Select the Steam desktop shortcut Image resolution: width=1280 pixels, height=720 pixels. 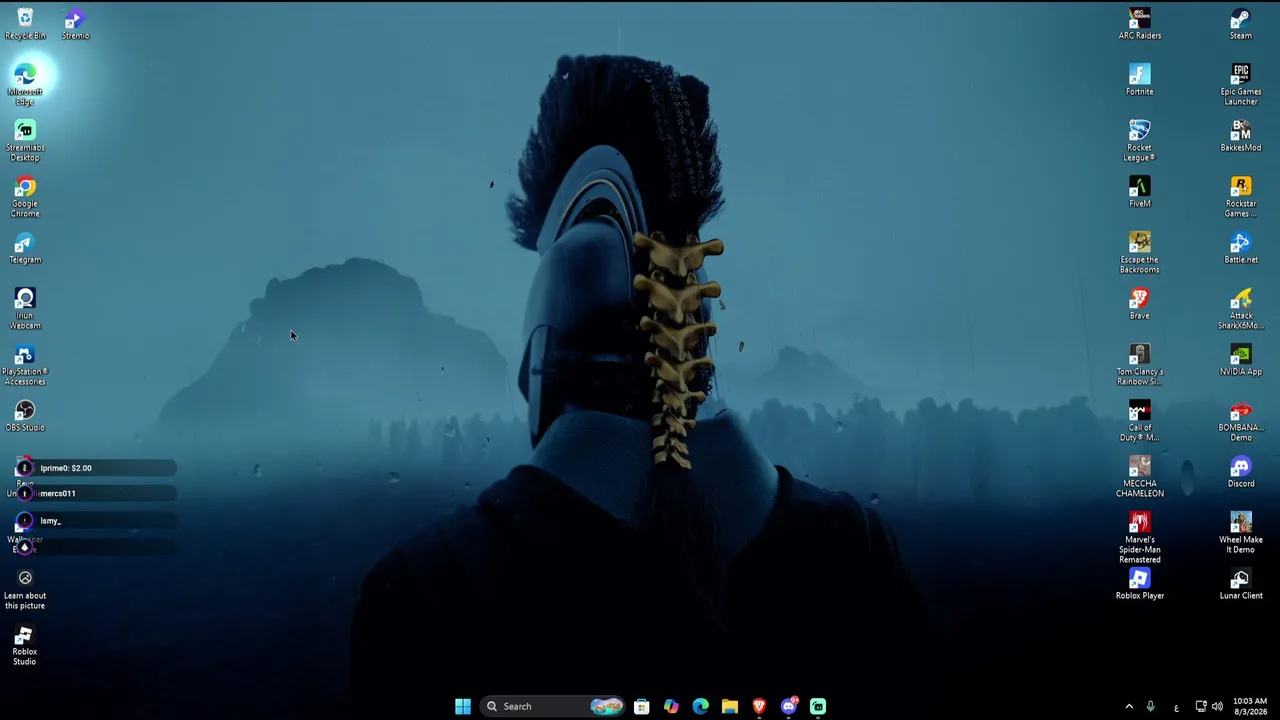(1241, 24)
